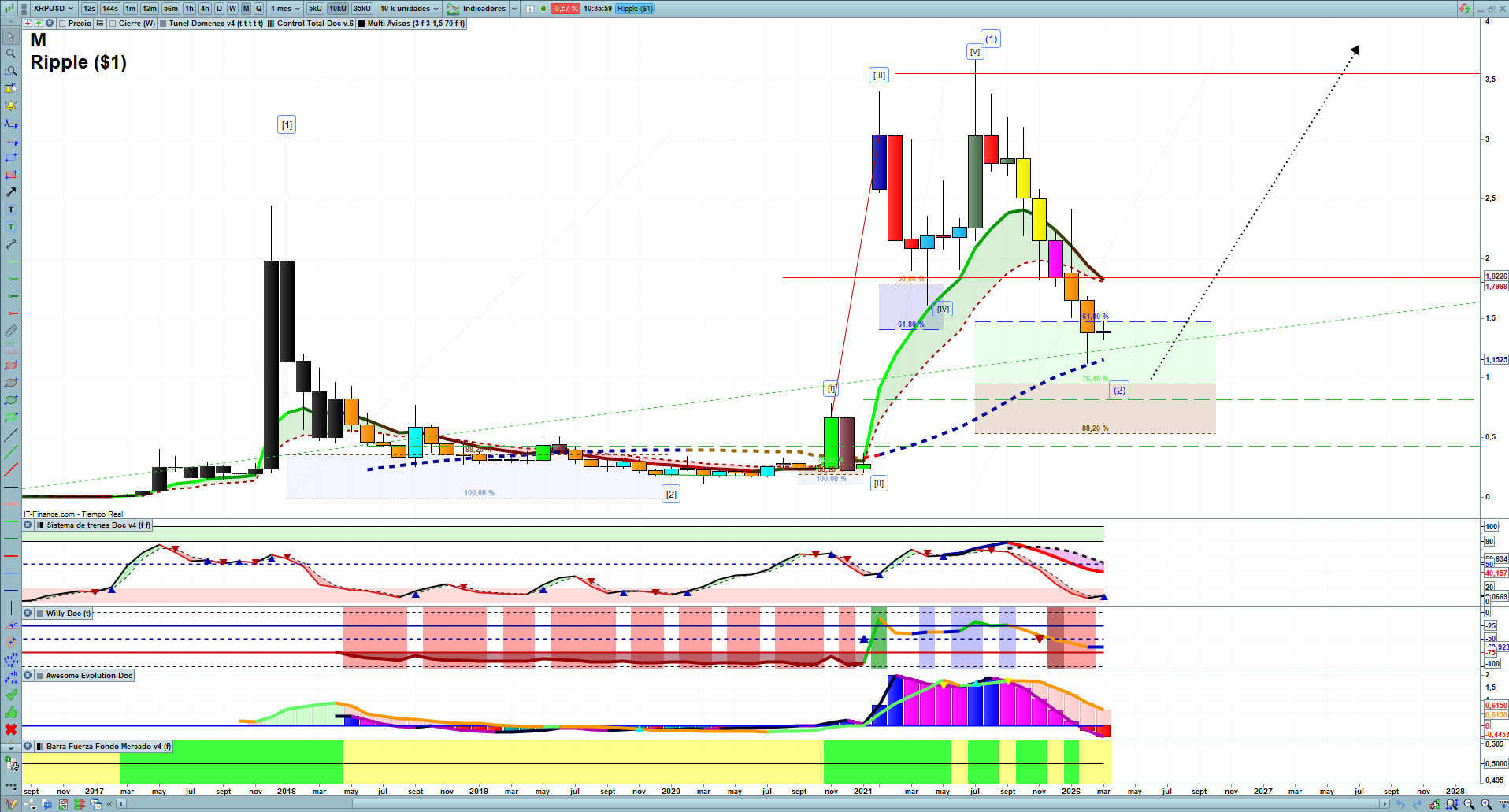Toggle the Precio checkbox
Image resolution: width=1509 pixels, height=812 pixels.
[x=62, y=24]
